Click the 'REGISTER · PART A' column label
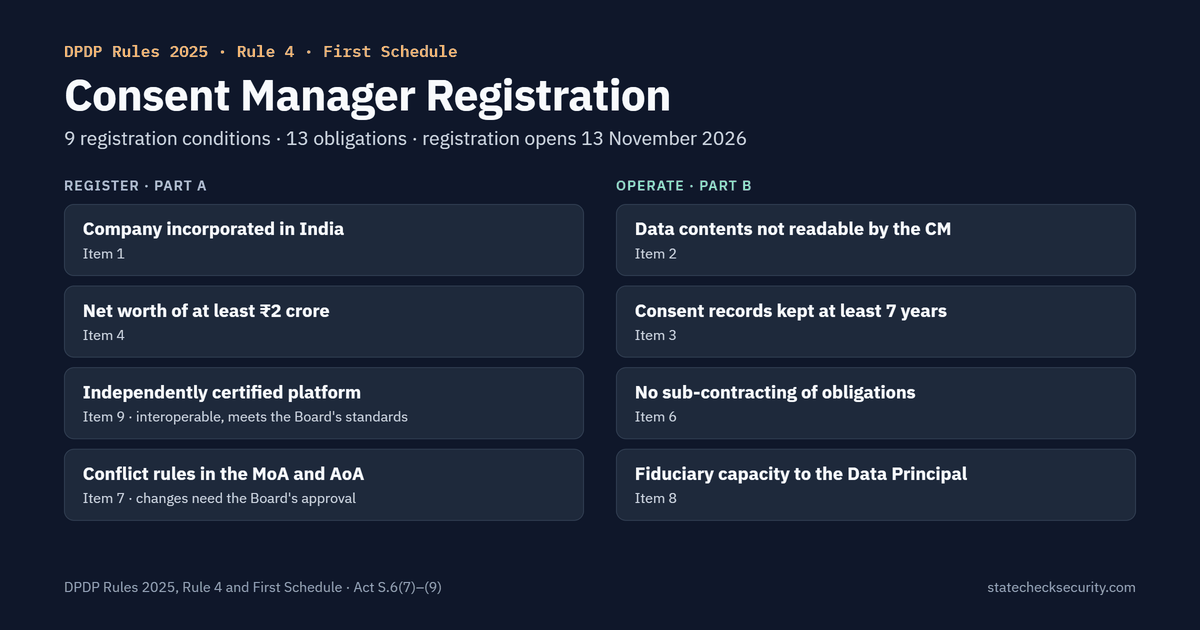 click(135, 186)
